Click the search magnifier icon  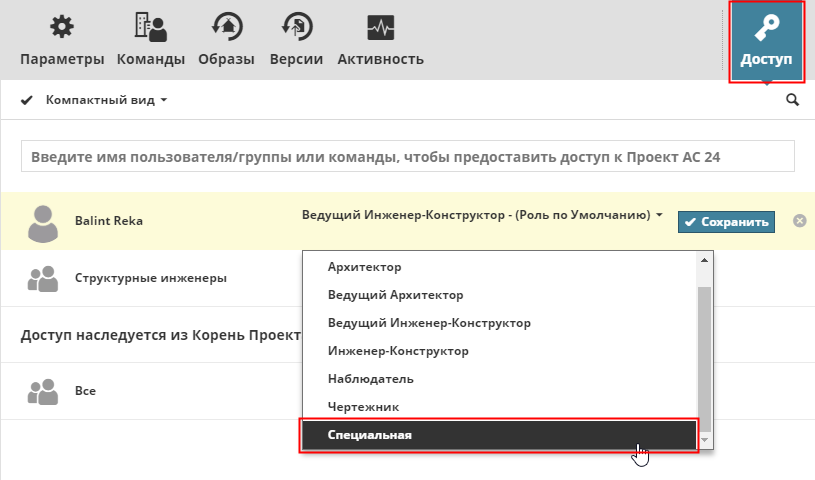click(793, 100)
